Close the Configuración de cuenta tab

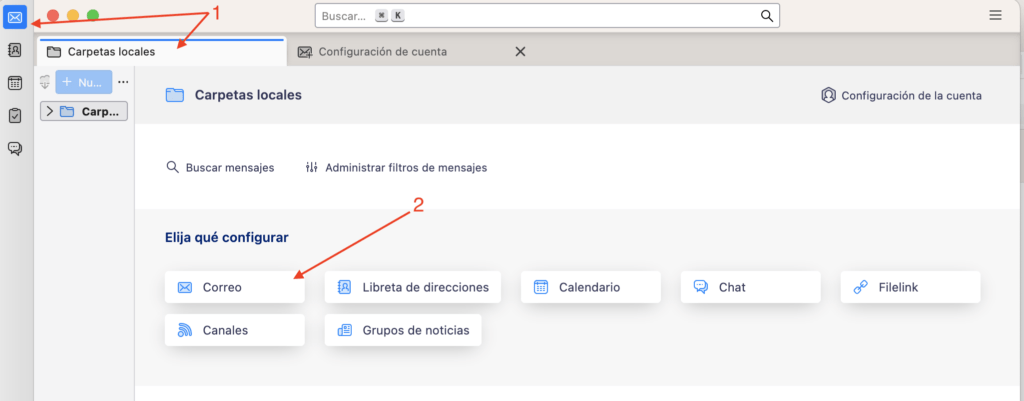(520, 52)
